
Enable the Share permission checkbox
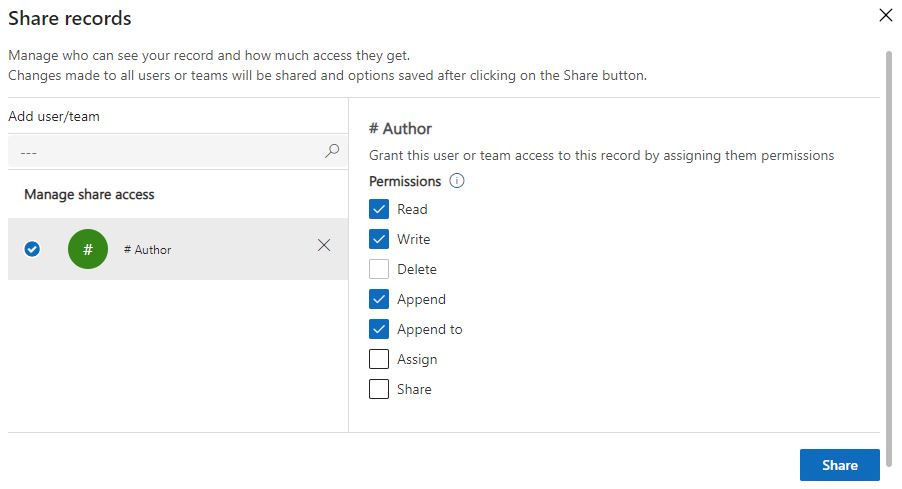(x=379, y=389)
